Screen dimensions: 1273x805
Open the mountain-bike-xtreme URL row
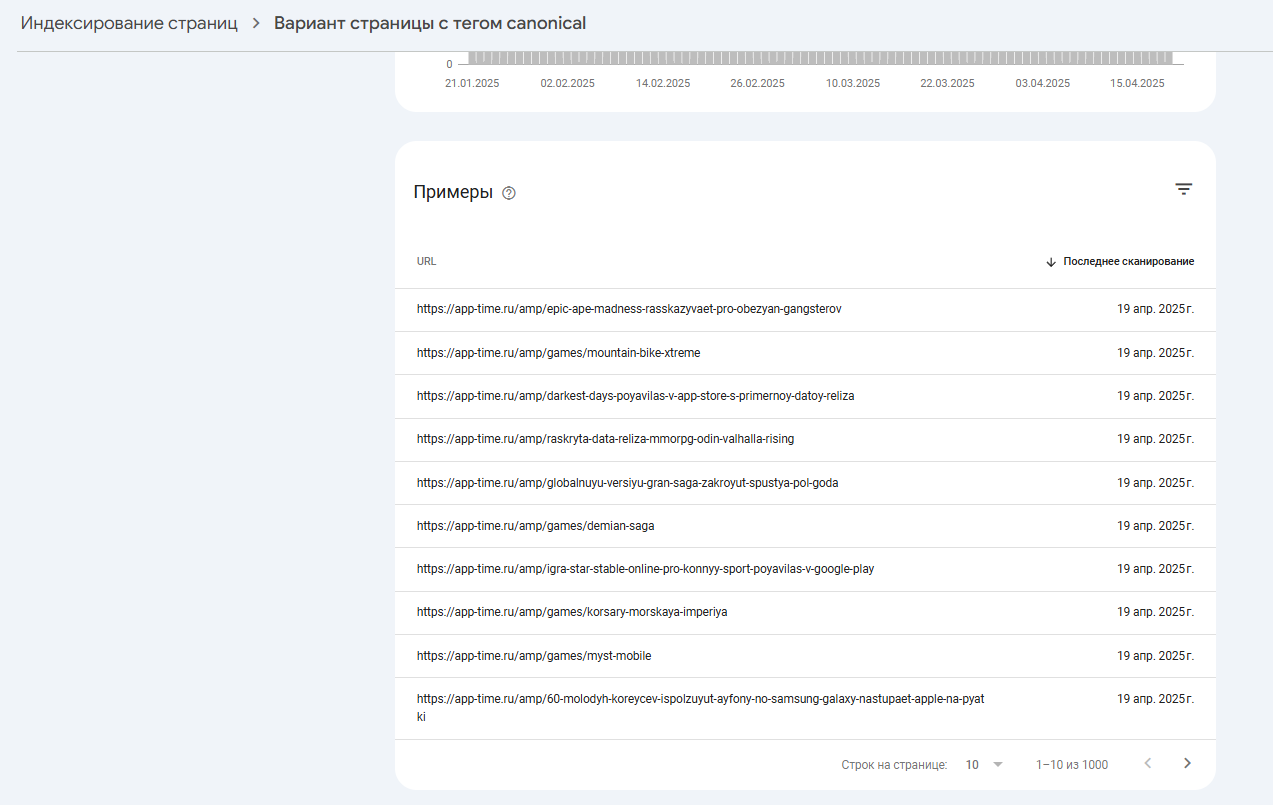(x=558, y=353)
